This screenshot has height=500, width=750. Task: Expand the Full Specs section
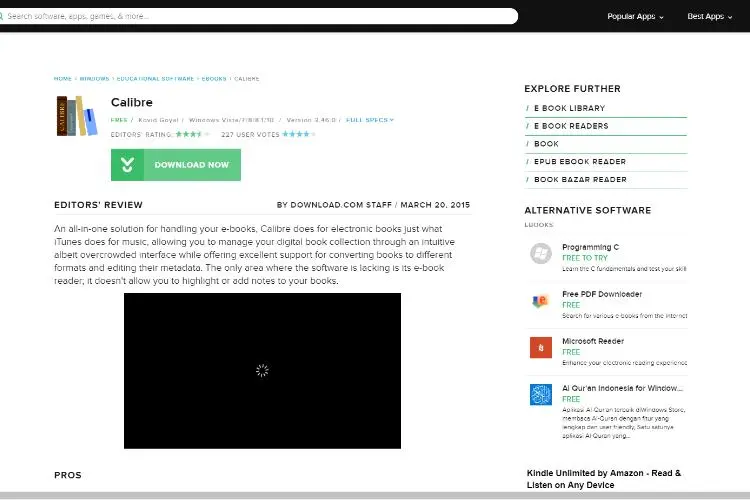pyautogui.click(x=370, y=120)
